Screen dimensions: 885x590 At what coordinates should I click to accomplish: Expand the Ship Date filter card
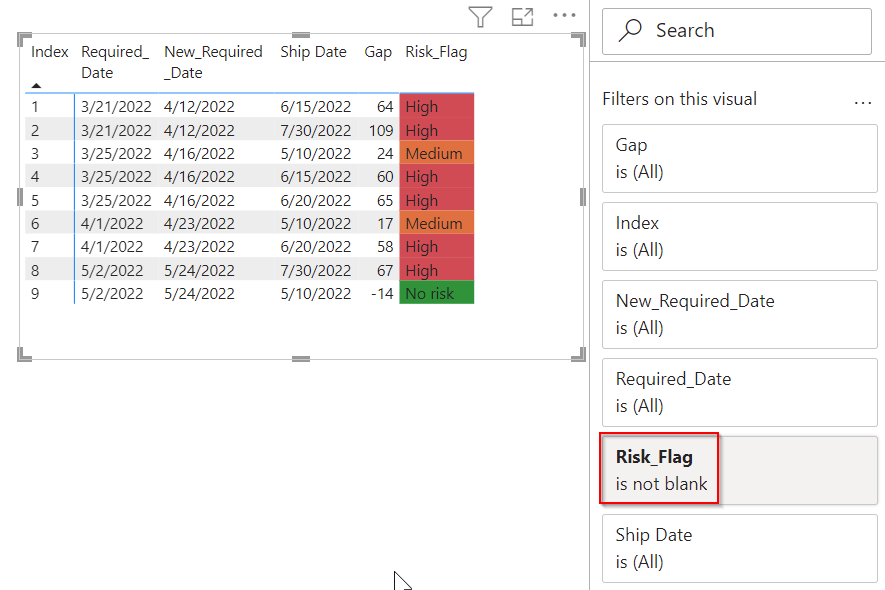pyautogui.click(x=739, y=548)
